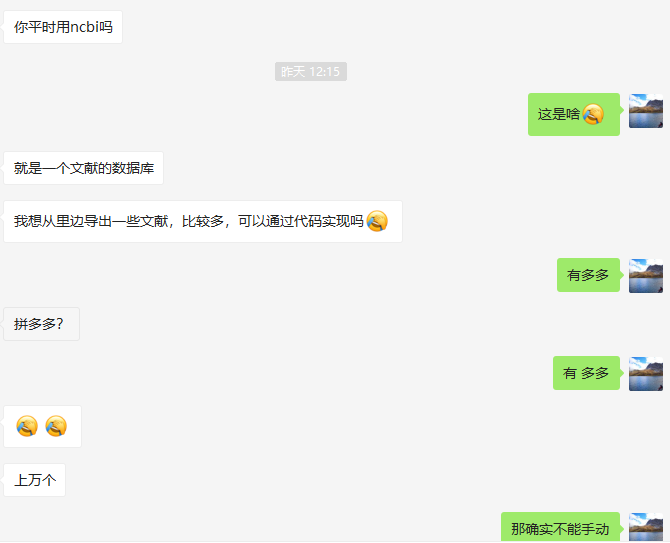The width and height of the screenshot is (670, 543).
Task: Click the '昨天 12:15' timestamp label
Action: pyautogui.click(x=311, y=71)
